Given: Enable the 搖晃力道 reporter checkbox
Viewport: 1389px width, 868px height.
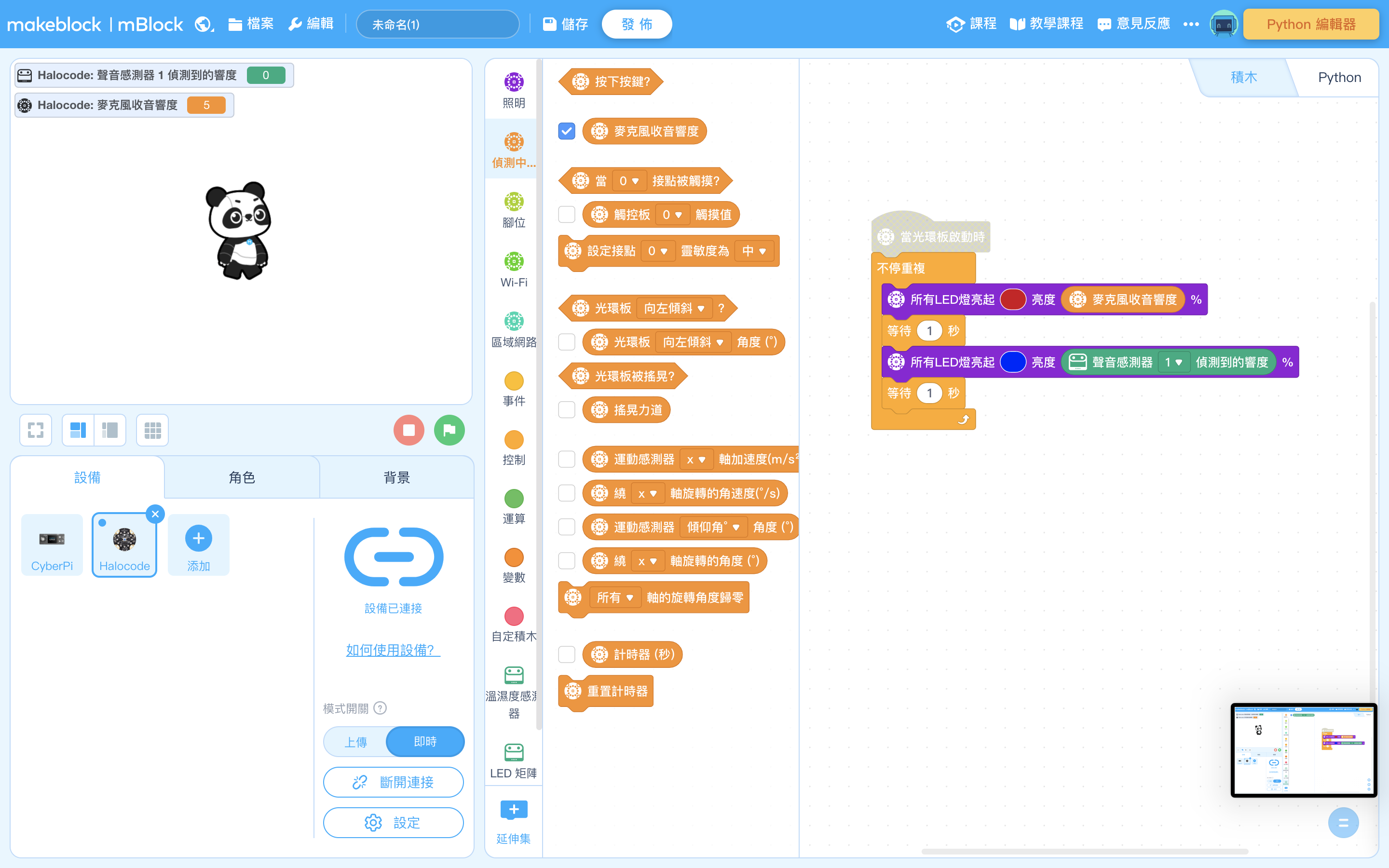Looking at the screenshot, I should pos(567,410).
